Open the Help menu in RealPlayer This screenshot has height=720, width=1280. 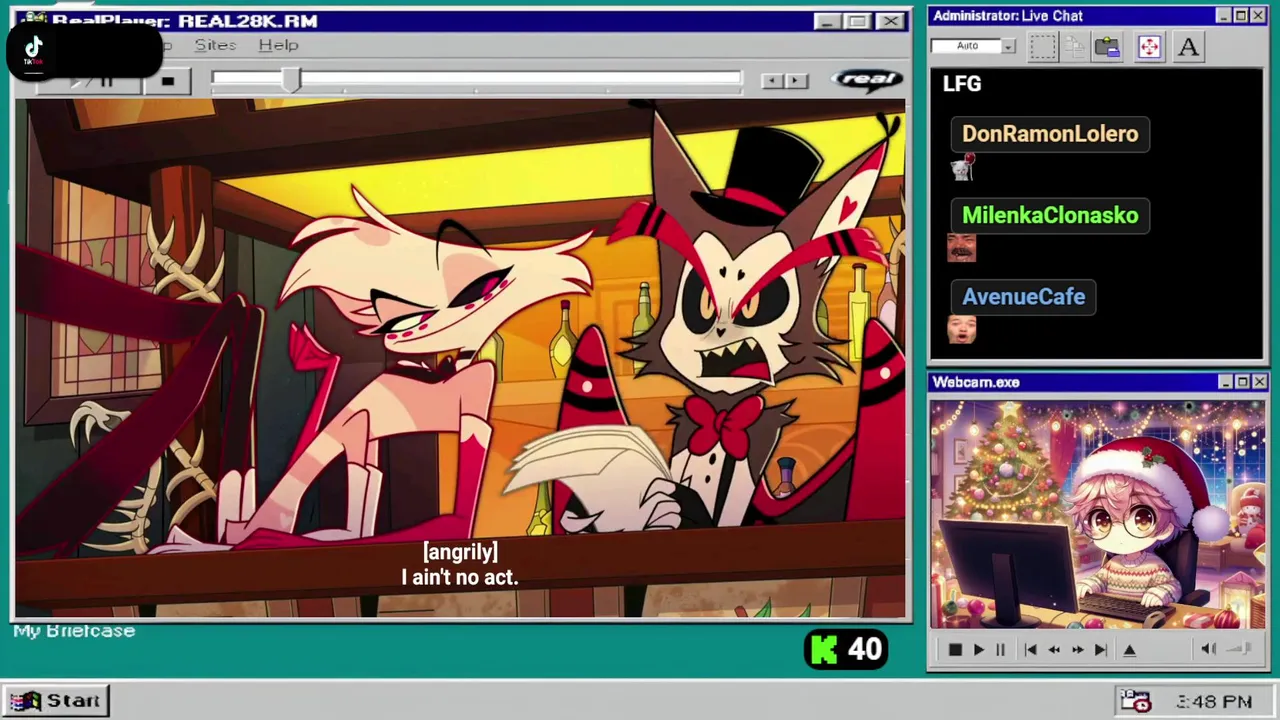(278, 45)
